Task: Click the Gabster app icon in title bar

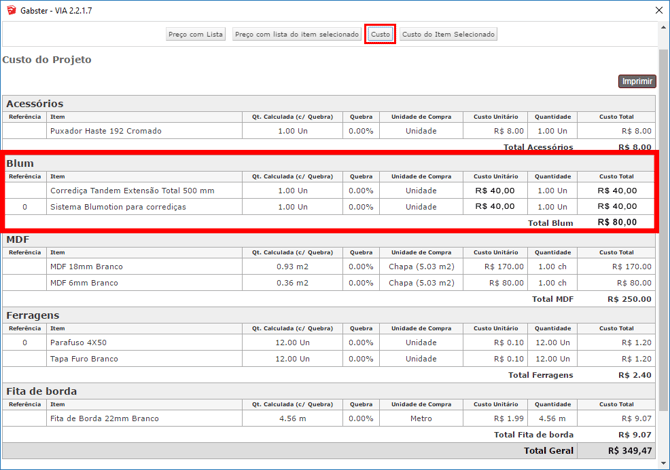Action: (11, 10)
